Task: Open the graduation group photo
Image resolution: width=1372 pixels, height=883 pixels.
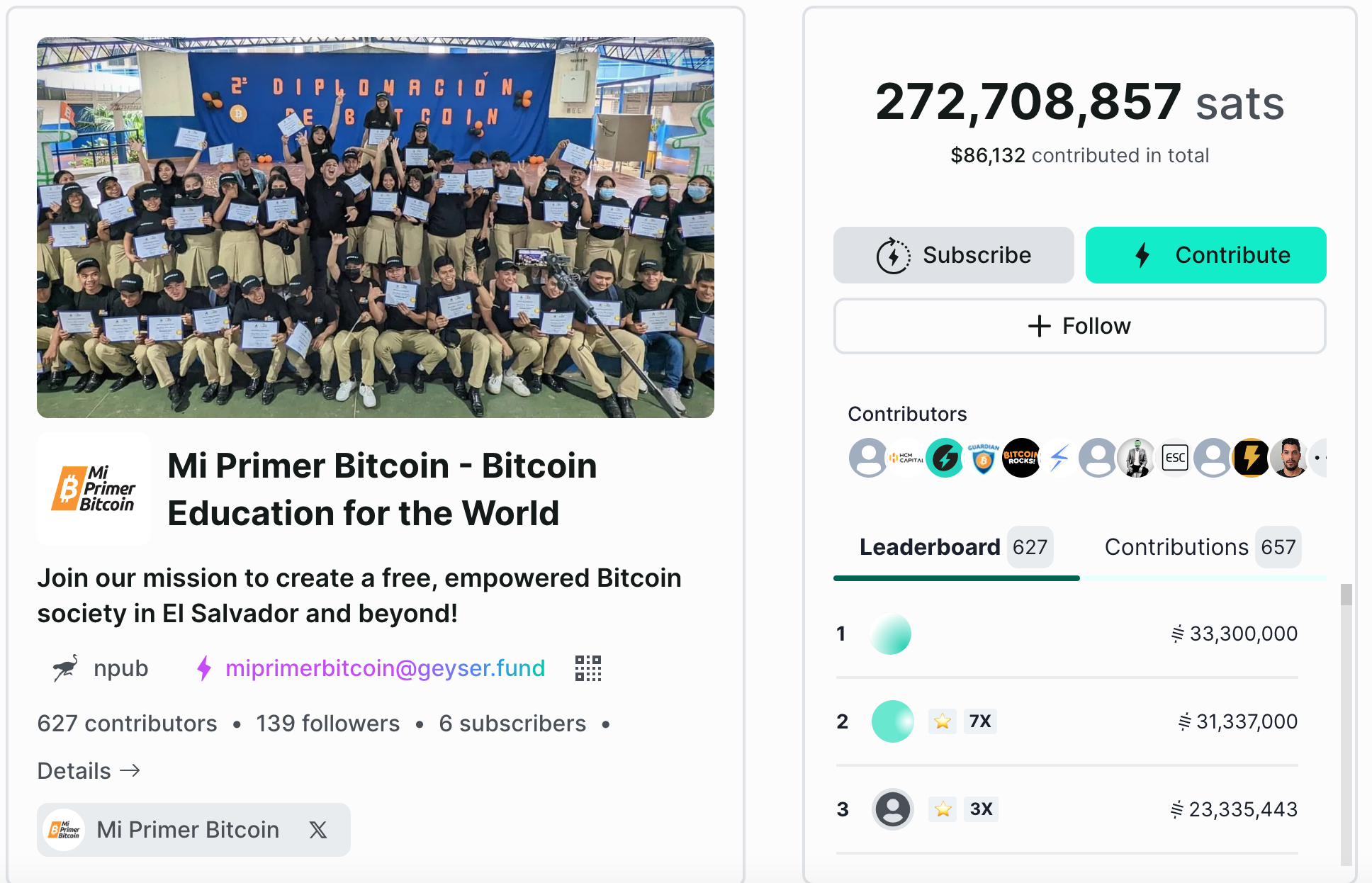Action: point(376,227)
